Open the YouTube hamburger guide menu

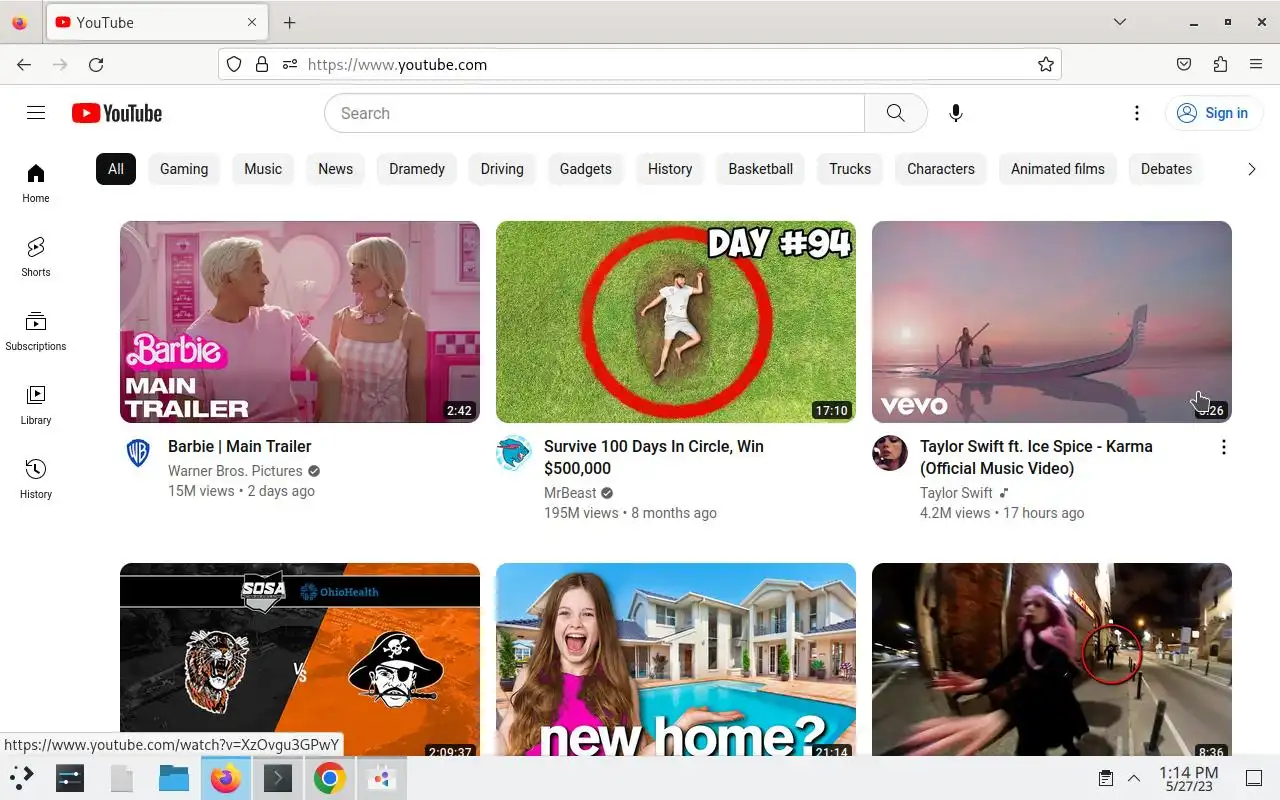click(36, 113)
